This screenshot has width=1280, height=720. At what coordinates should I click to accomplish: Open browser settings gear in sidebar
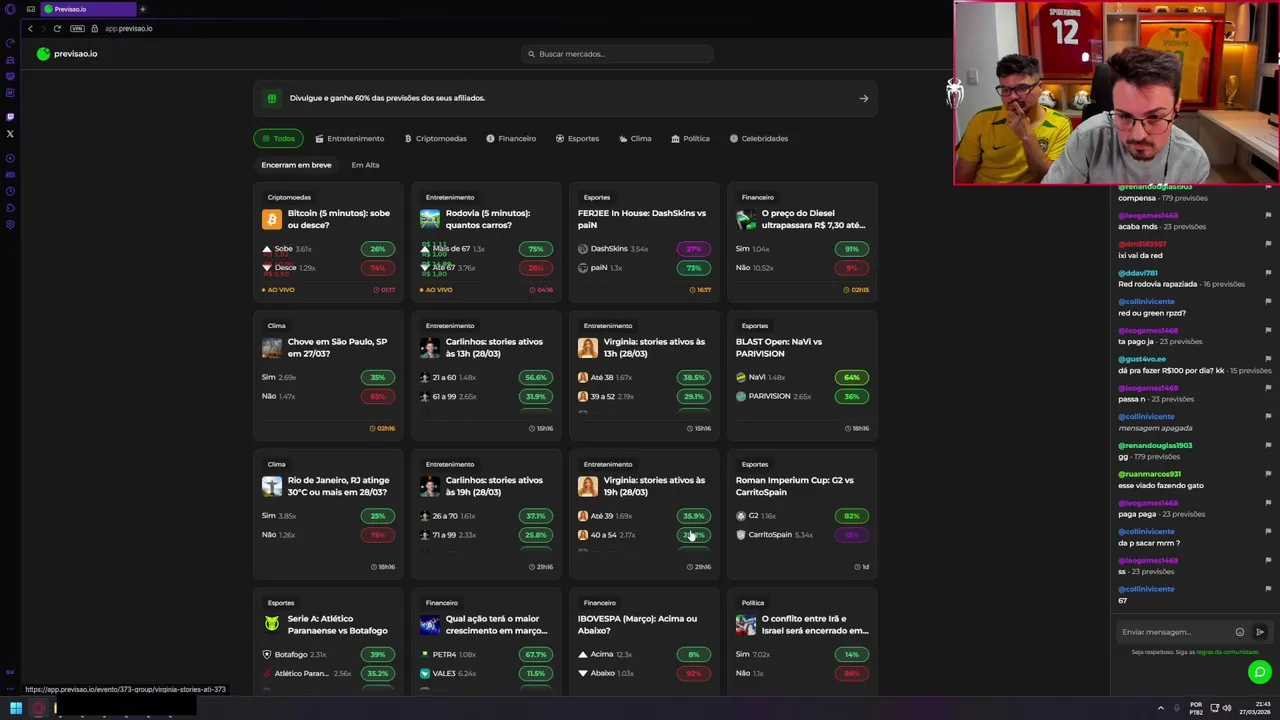tap(10, 224)
